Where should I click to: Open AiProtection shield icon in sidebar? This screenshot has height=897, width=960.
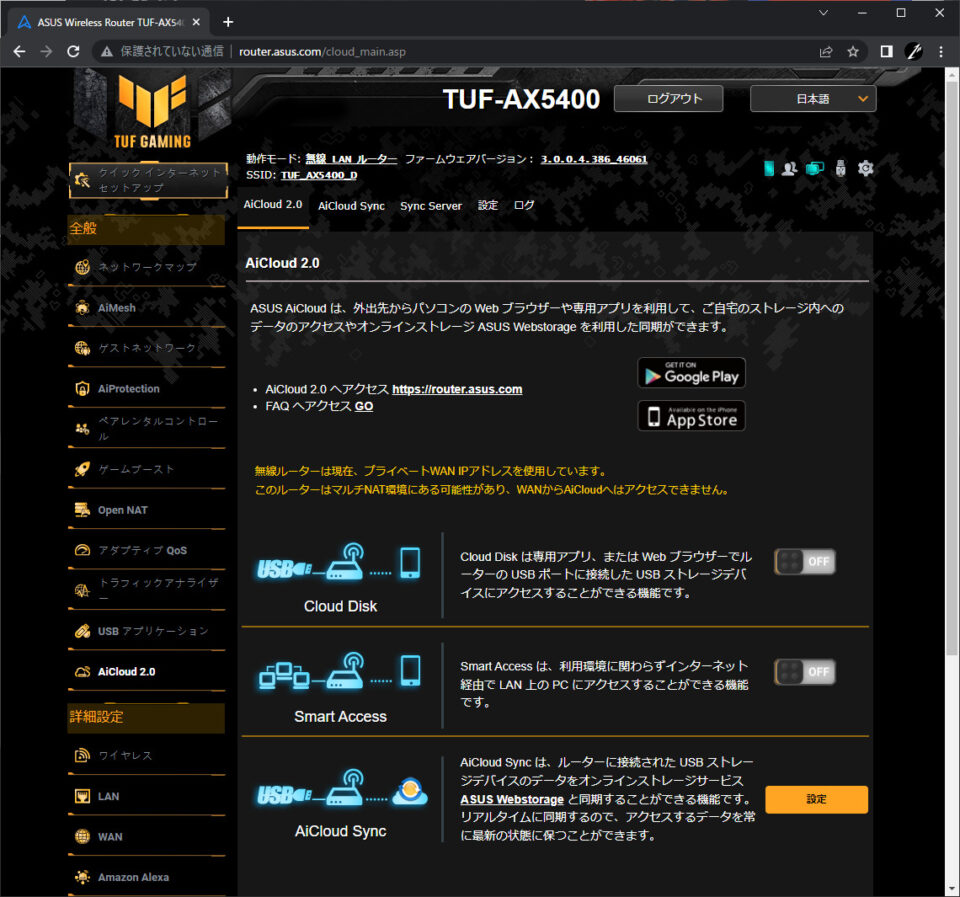point(82,389)
